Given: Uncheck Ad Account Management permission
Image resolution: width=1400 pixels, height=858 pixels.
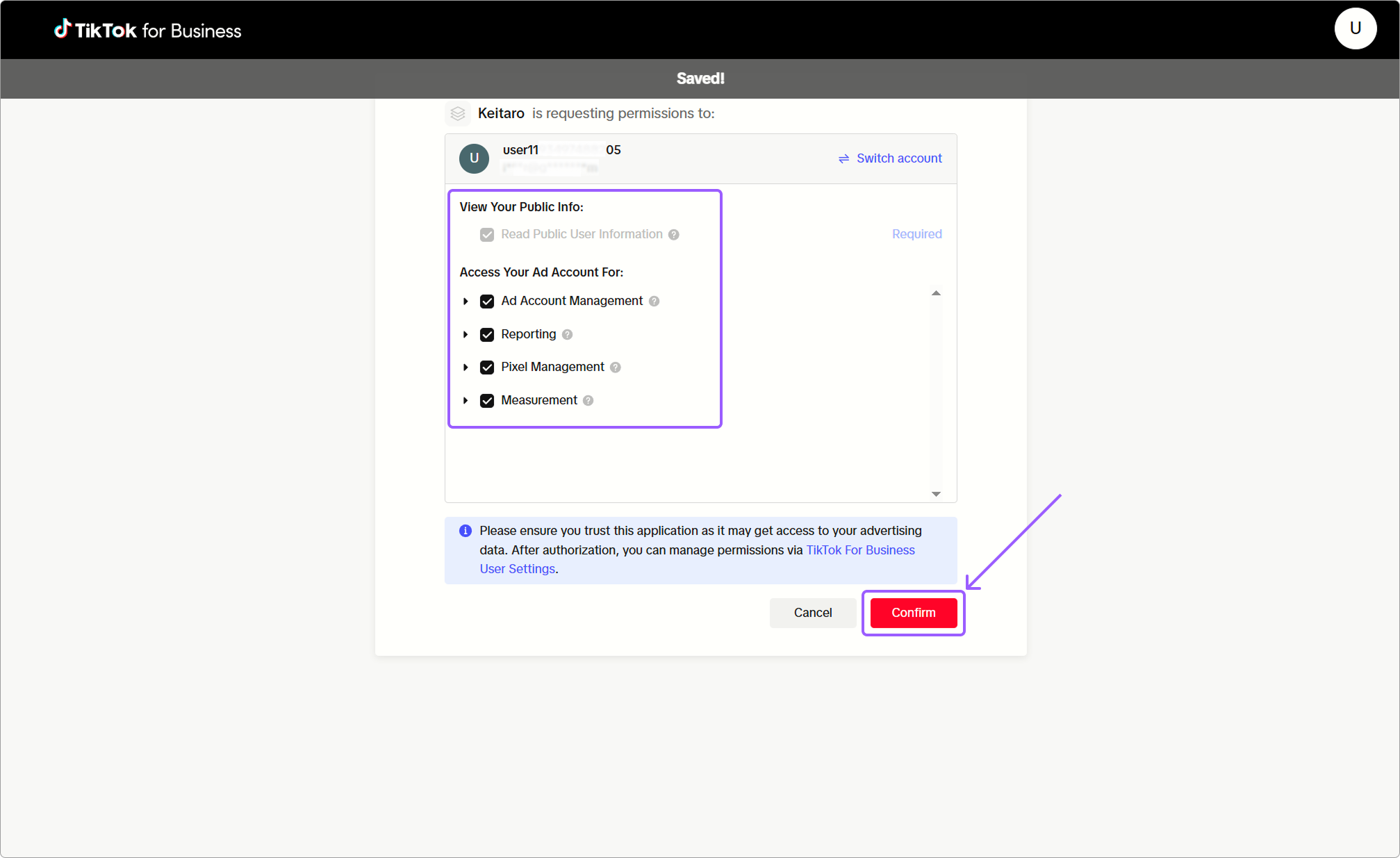Looking at the screenshot, I should pyautogui.click(x=487, y=302).
